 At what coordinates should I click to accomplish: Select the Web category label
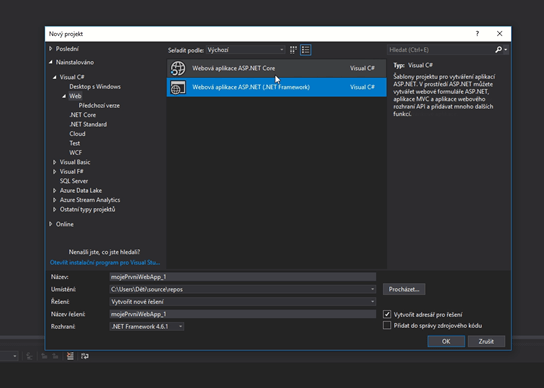pyautogui.click(x=75, y=96)
